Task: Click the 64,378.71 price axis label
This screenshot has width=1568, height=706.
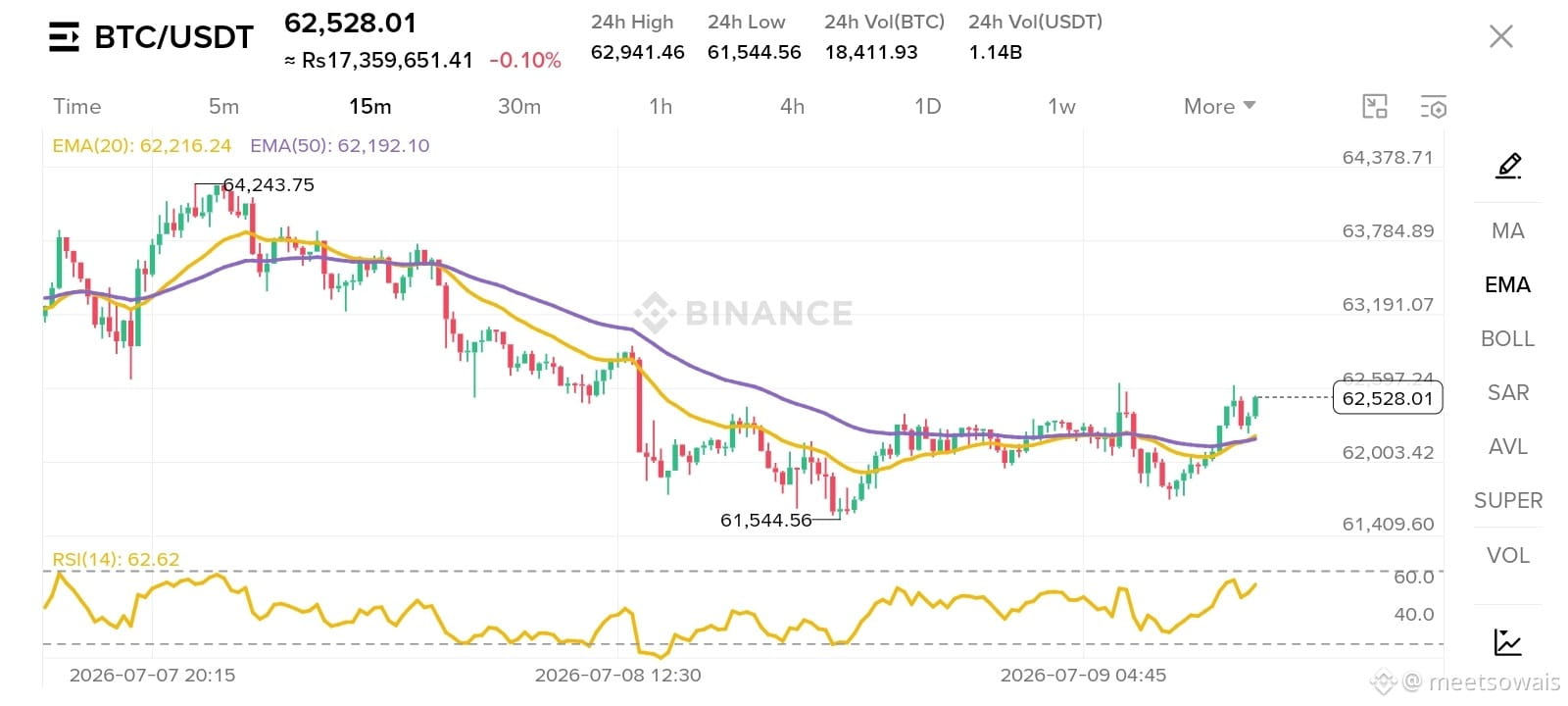Action: tap(1388, 157)
